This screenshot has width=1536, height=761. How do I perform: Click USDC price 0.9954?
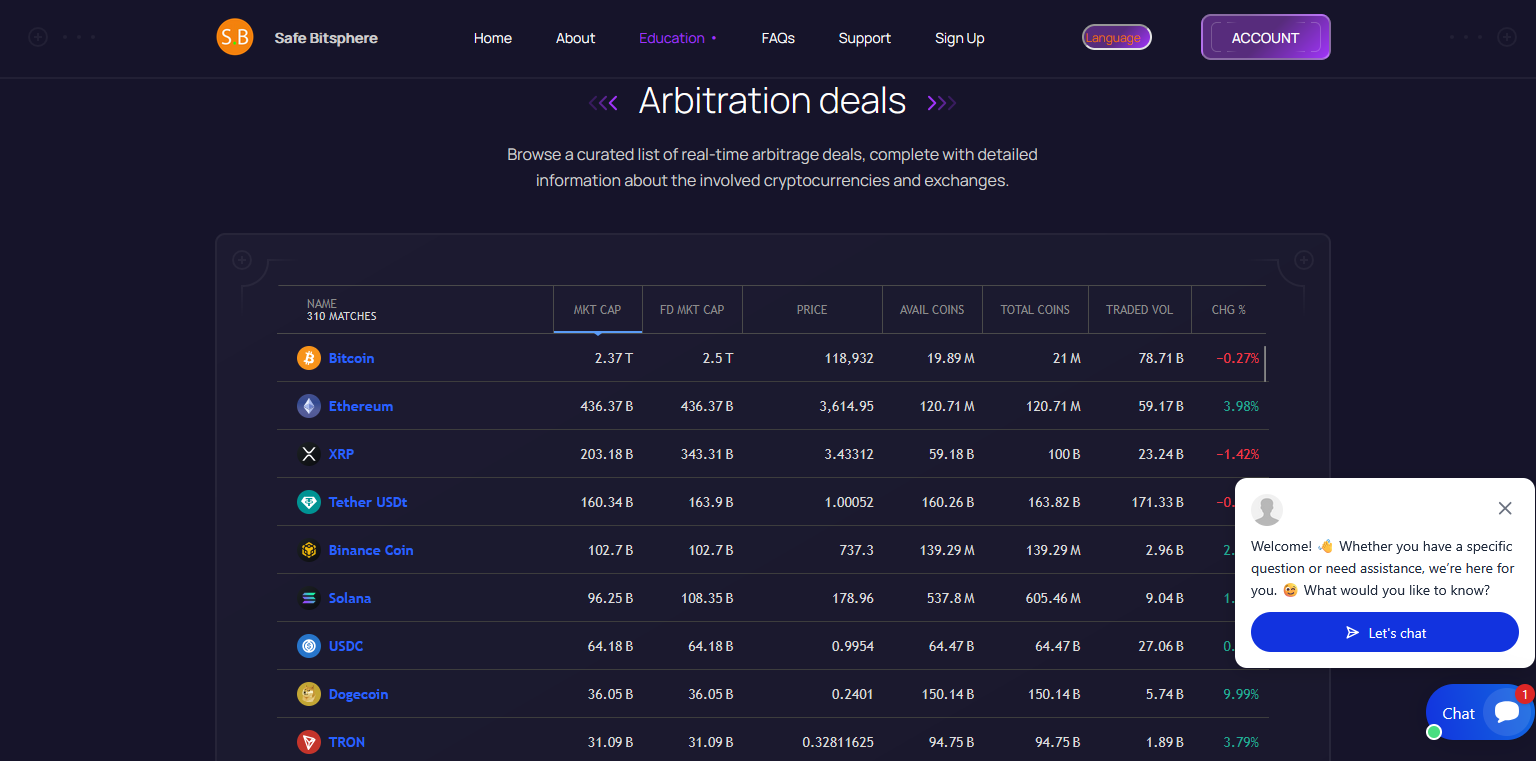click(x=853, y=646)
